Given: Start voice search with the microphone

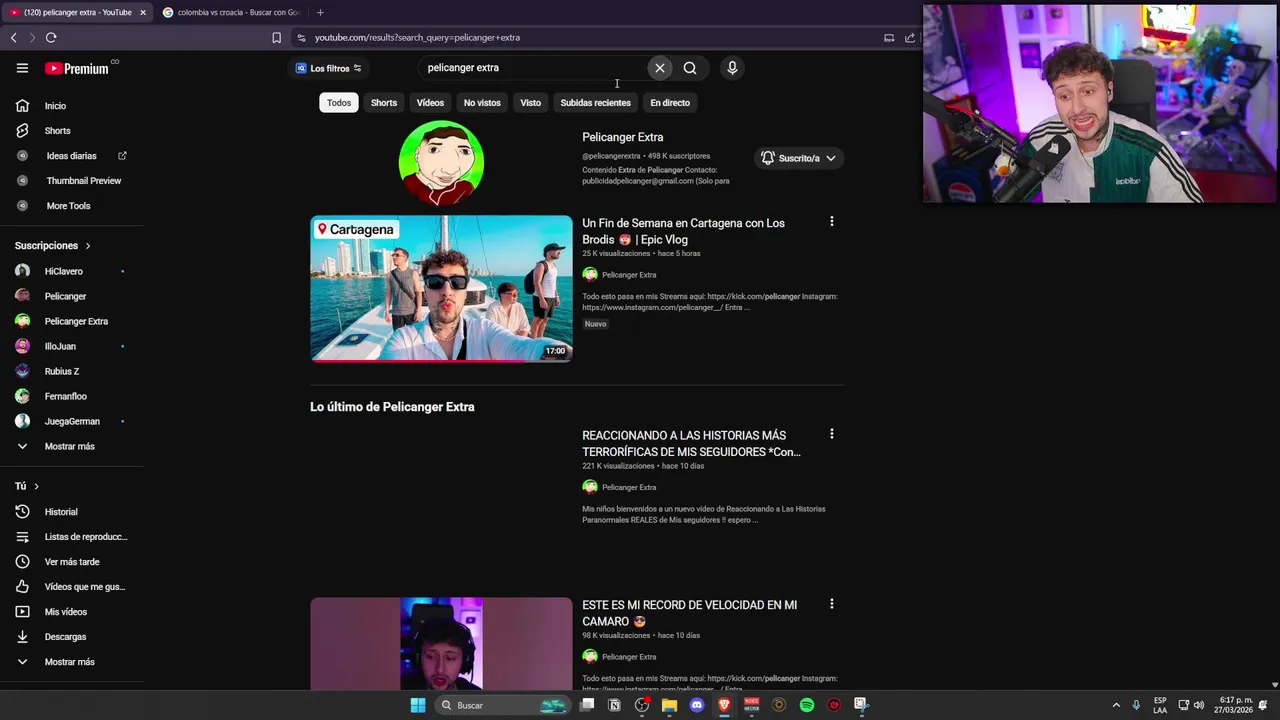Looking at the screenshot, I should tap(732, 68).
